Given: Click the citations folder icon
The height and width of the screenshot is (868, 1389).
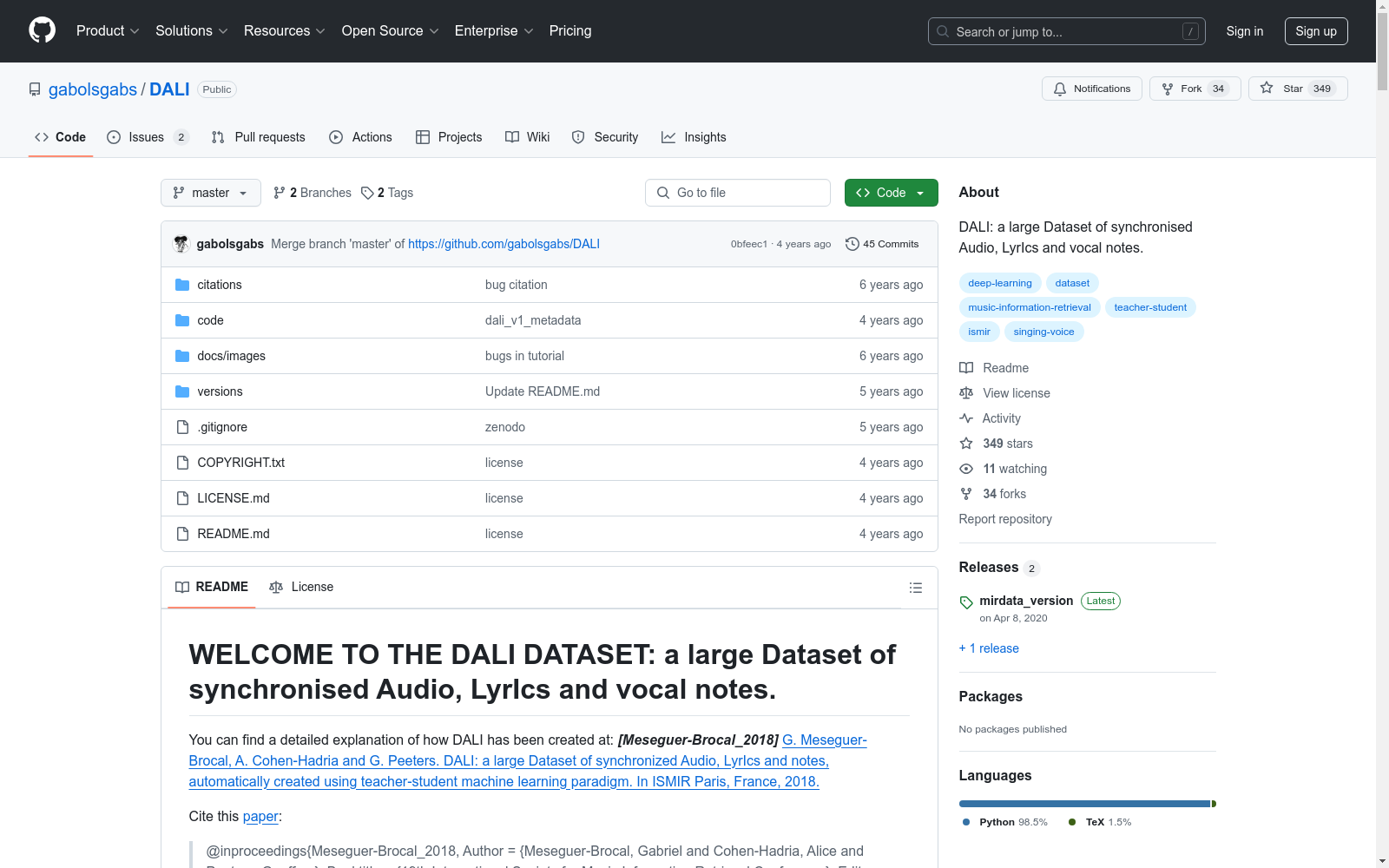Looking at the screenshot, I should [x=182, y=285].
